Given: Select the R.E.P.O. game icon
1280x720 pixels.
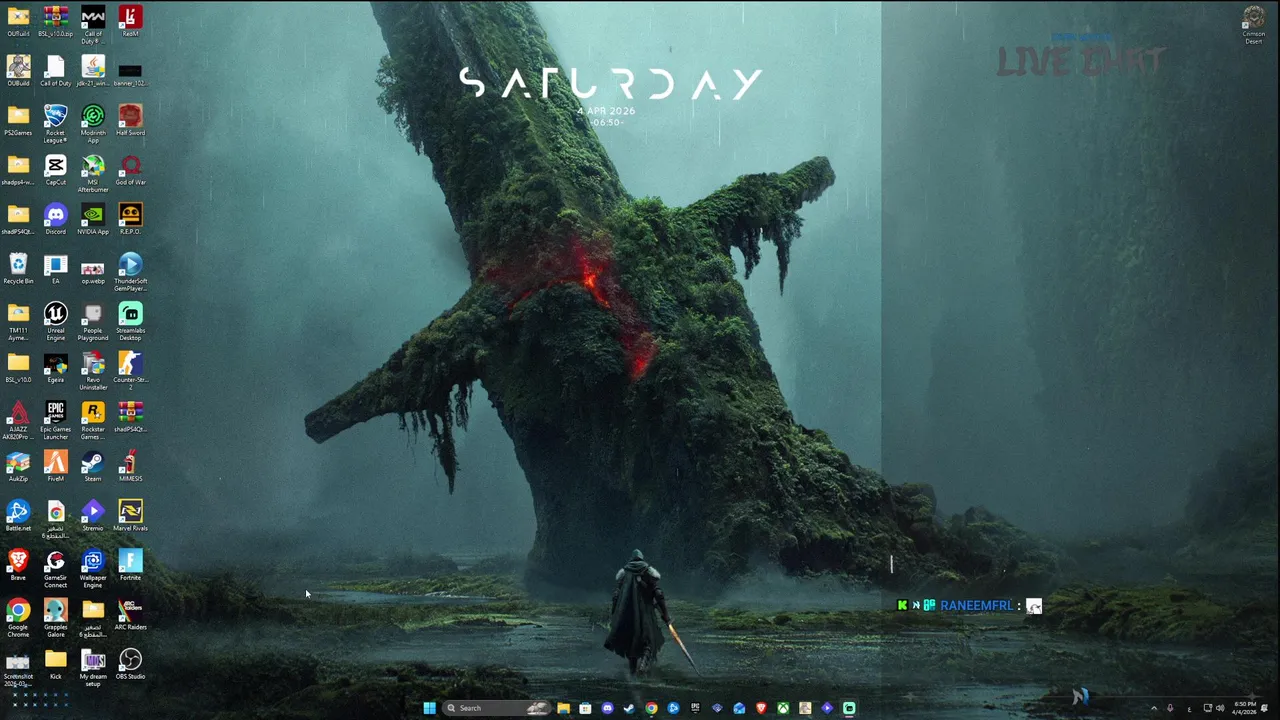Looking at the screenshot, I should coord(130,220).
